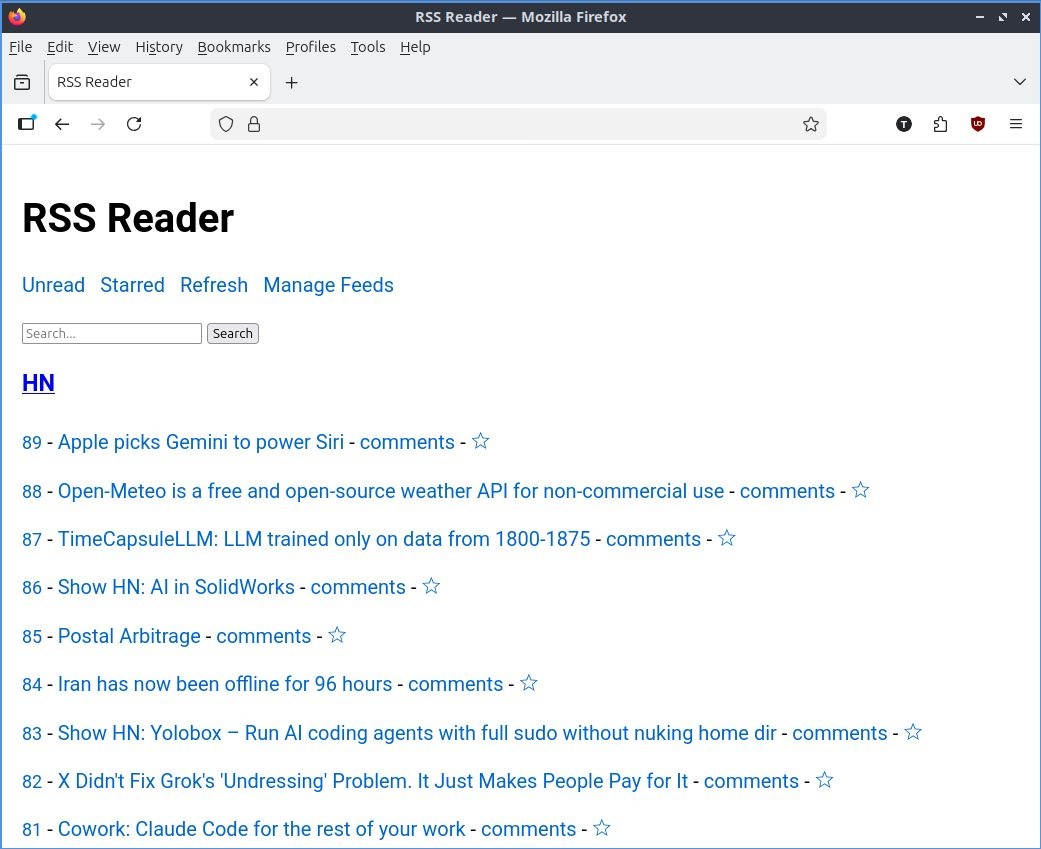
Task: Open comments for Open-Meteo article
Action: (787, 491)
